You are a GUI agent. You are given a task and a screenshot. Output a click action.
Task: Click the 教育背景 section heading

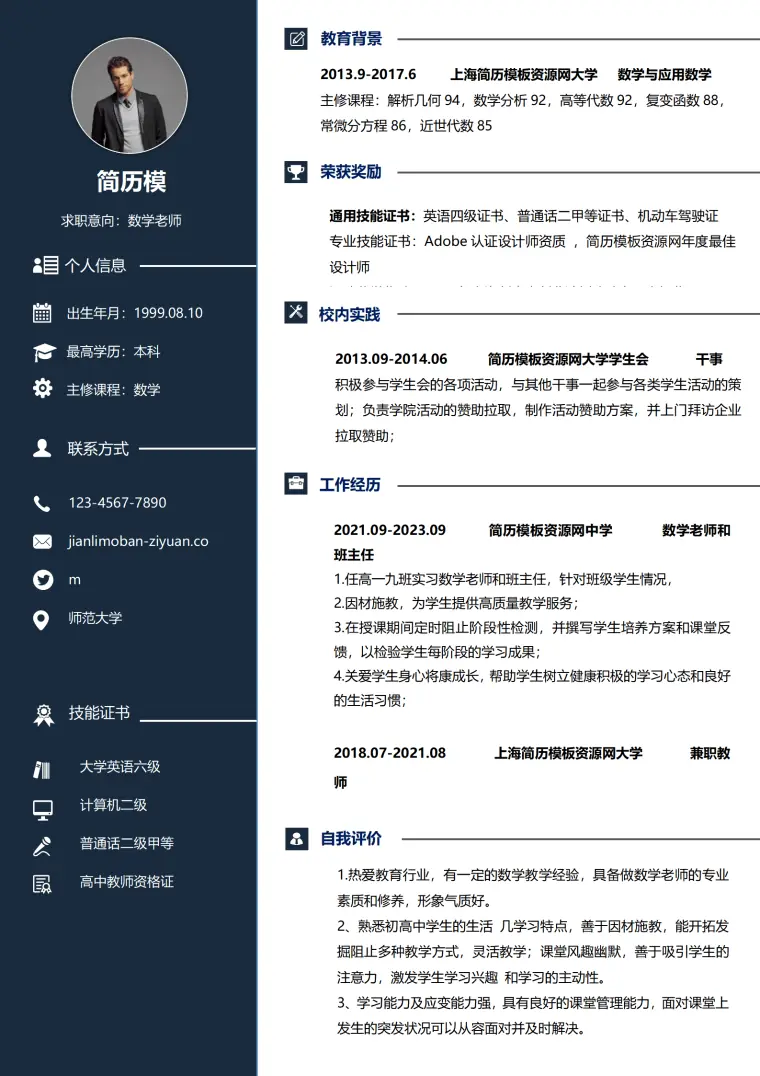pyautogui.click(x=351, y=38)
